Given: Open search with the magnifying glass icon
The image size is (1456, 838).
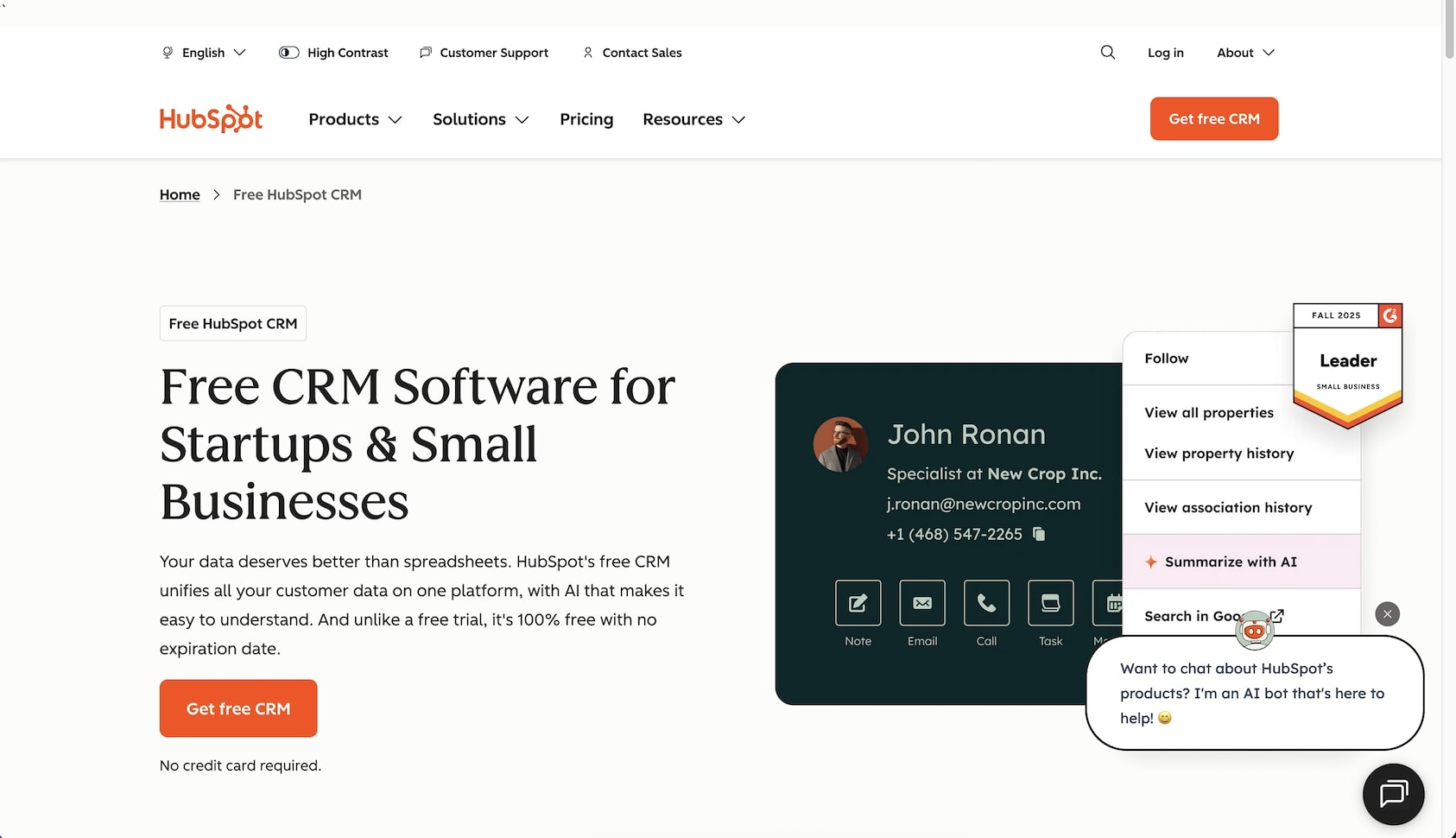Looking at the screenshot, I should 1108,53.
